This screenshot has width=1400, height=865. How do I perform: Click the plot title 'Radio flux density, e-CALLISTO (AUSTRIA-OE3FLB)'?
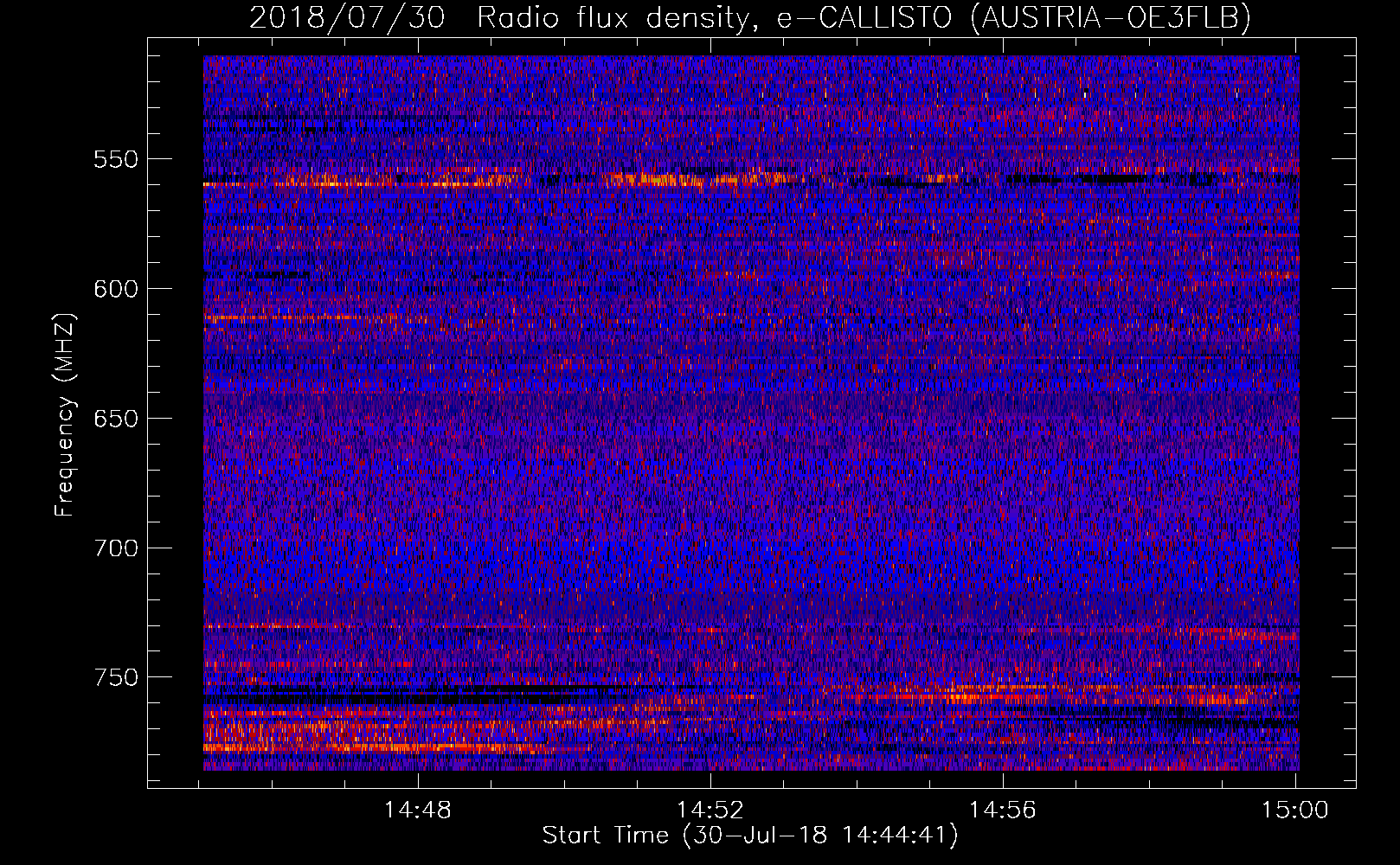[864, 17]
